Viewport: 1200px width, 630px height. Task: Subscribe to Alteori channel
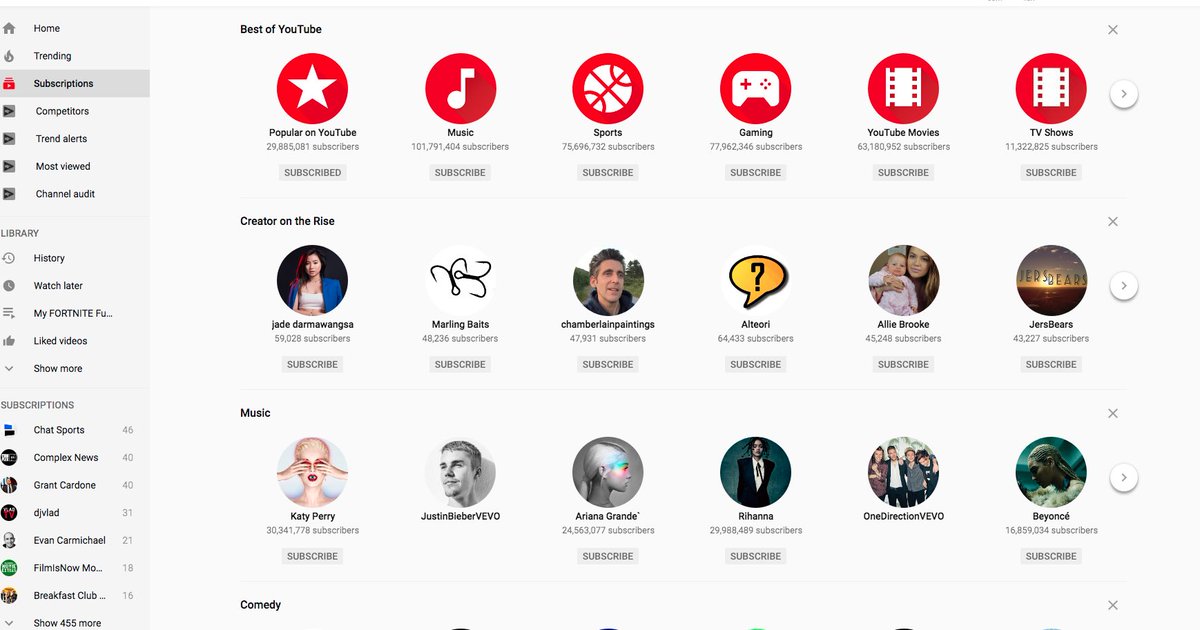[756, 365]
